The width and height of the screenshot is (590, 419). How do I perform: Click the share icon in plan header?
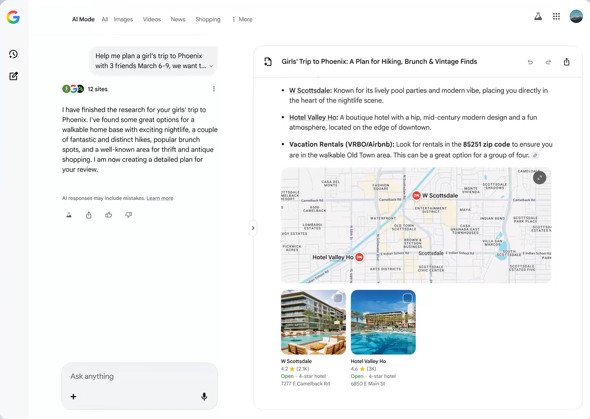pos(566,62)
